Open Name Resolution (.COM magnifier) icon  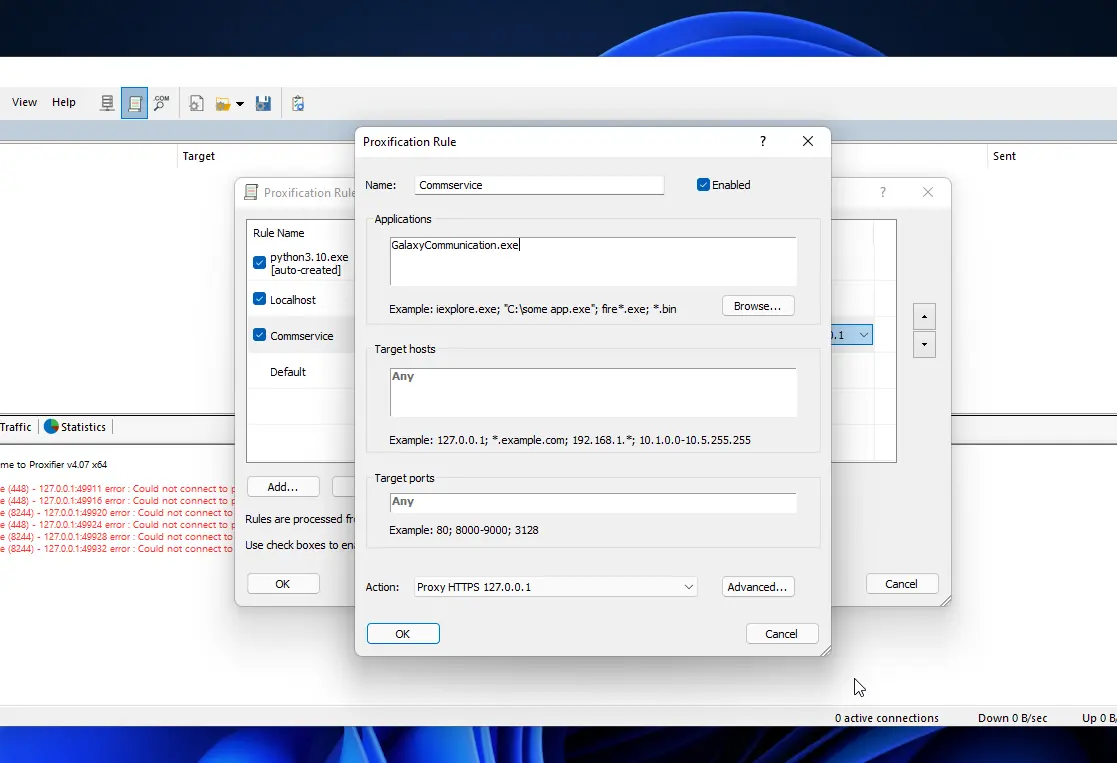coord(161,103)
